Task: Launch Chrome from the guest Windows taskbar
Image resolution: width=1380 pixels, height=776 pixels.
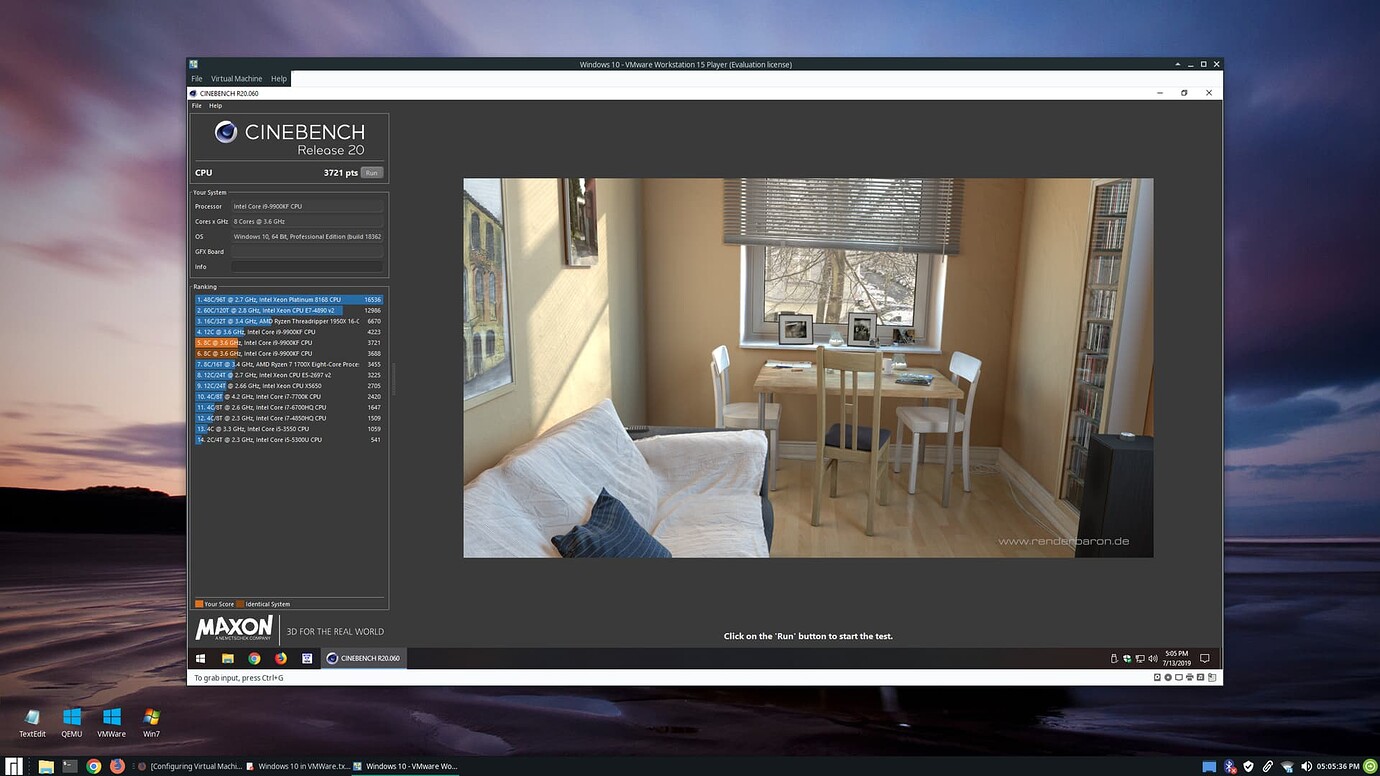Action: [x=255, y=659]
